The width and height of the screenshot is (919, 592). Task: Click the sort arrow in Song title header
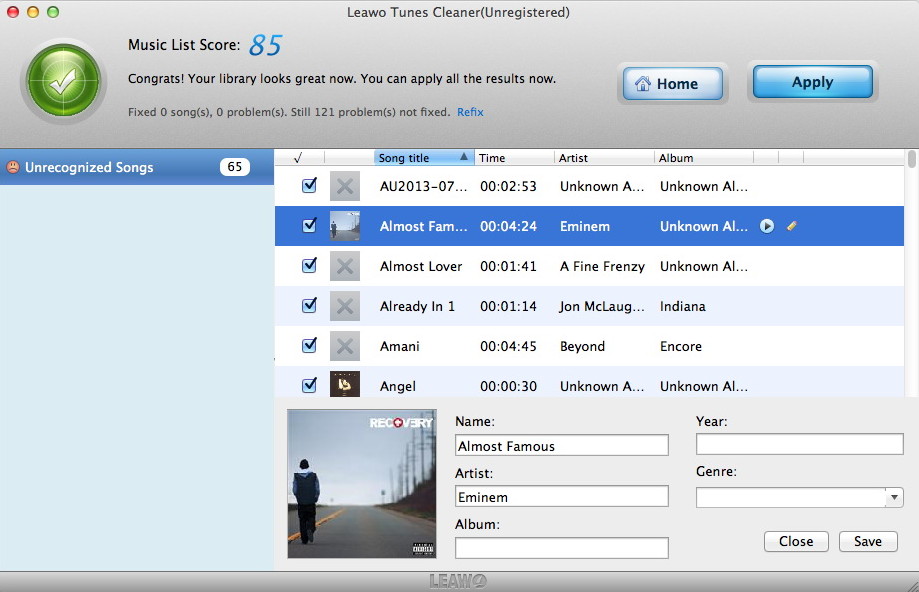tap(464, 156)
